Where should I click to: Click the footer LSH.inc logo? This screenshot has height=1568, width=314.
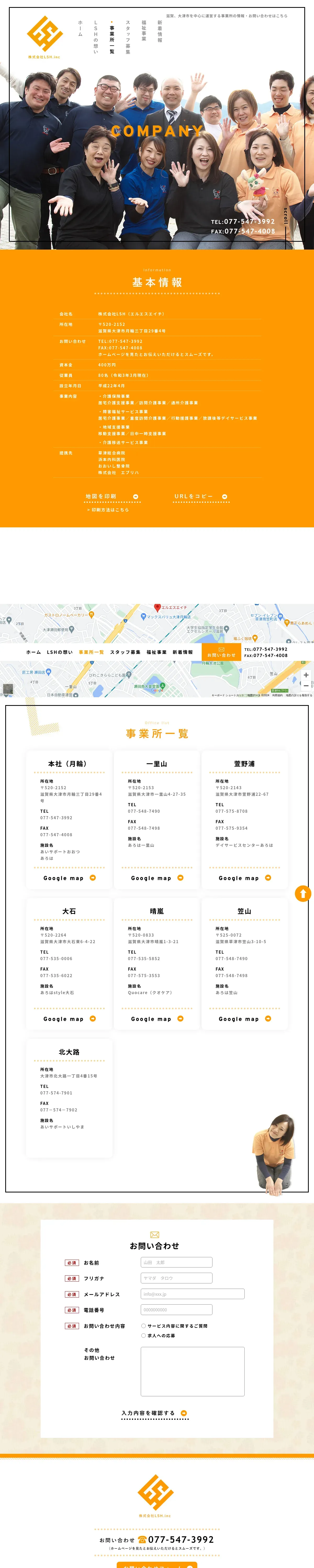(x=155, y=1496)
